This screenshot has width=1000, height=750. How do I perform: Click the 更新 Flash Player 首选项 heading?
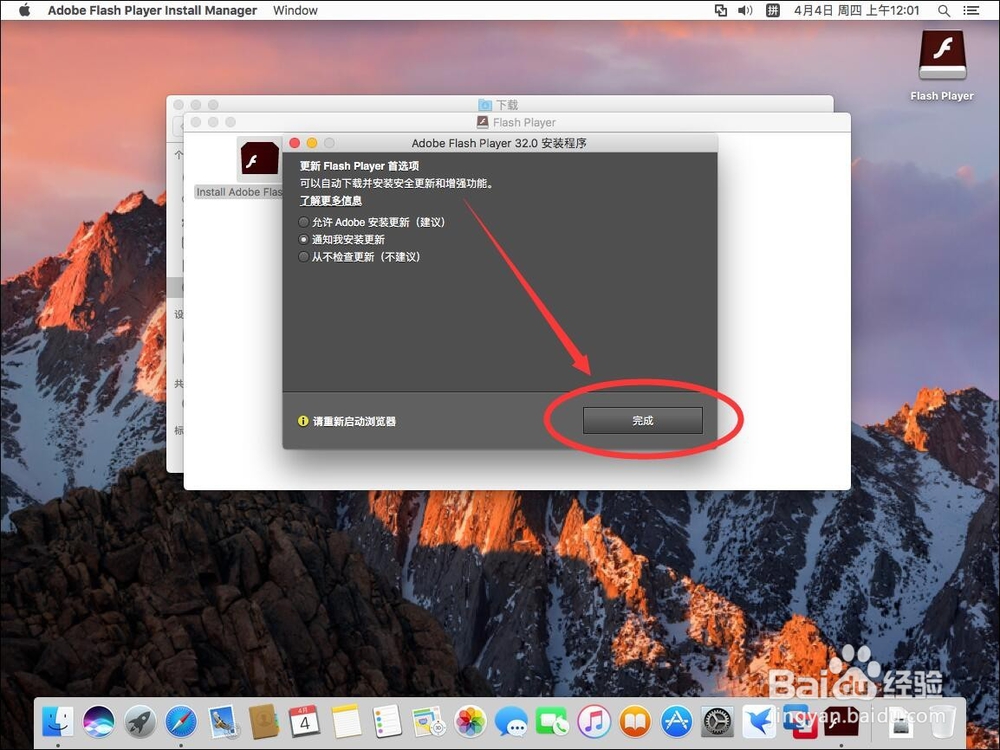point(359,166)
